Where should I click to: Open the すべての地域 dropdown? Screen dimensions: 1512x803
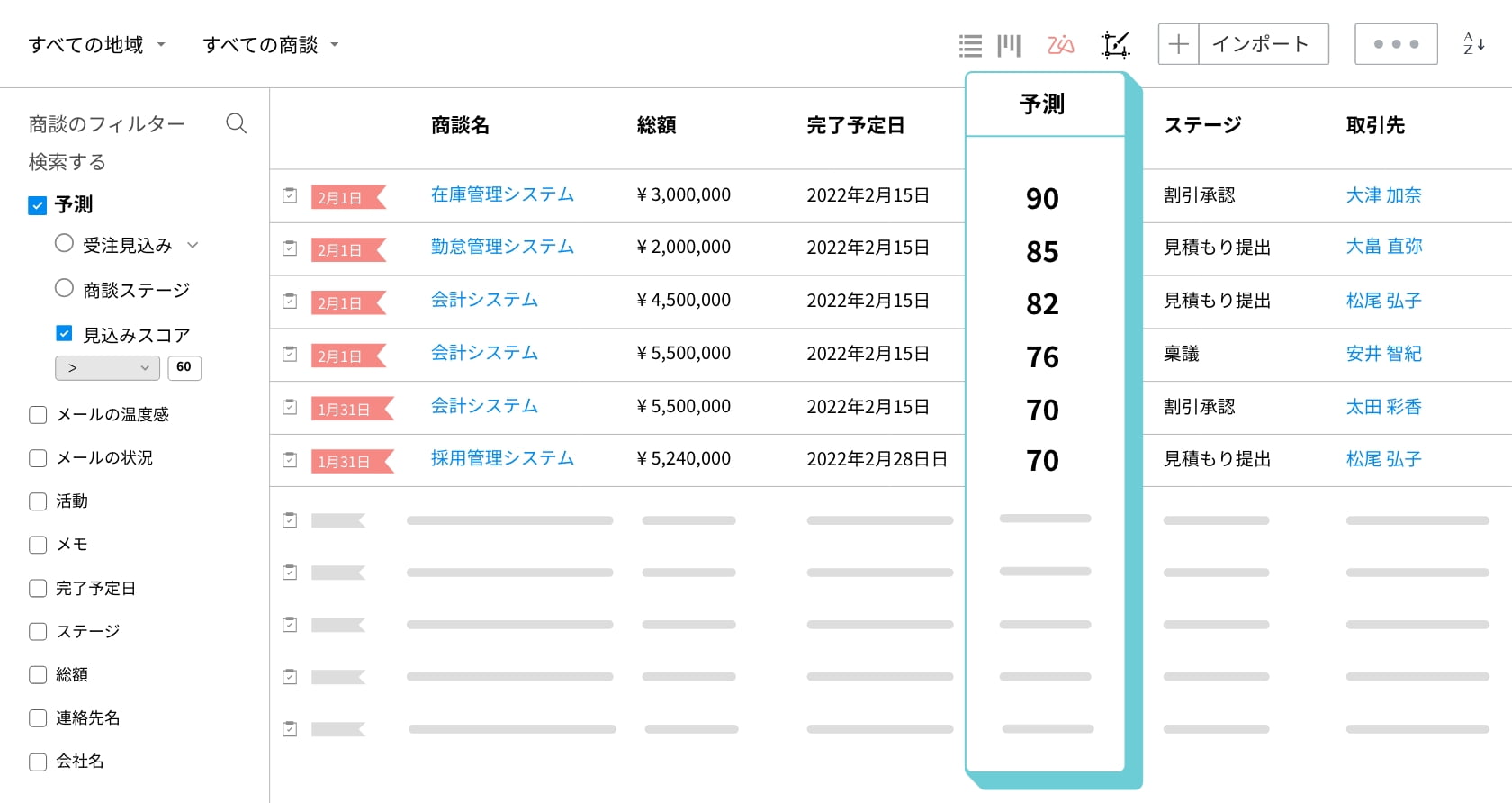[97, 45]
